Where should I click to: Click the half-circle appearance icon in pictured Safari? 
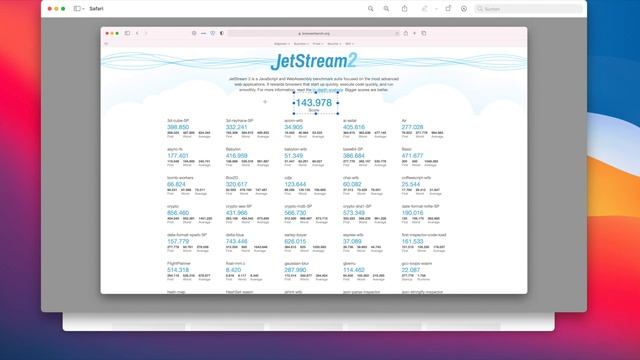pyautogui.click(x=222, y=33)
